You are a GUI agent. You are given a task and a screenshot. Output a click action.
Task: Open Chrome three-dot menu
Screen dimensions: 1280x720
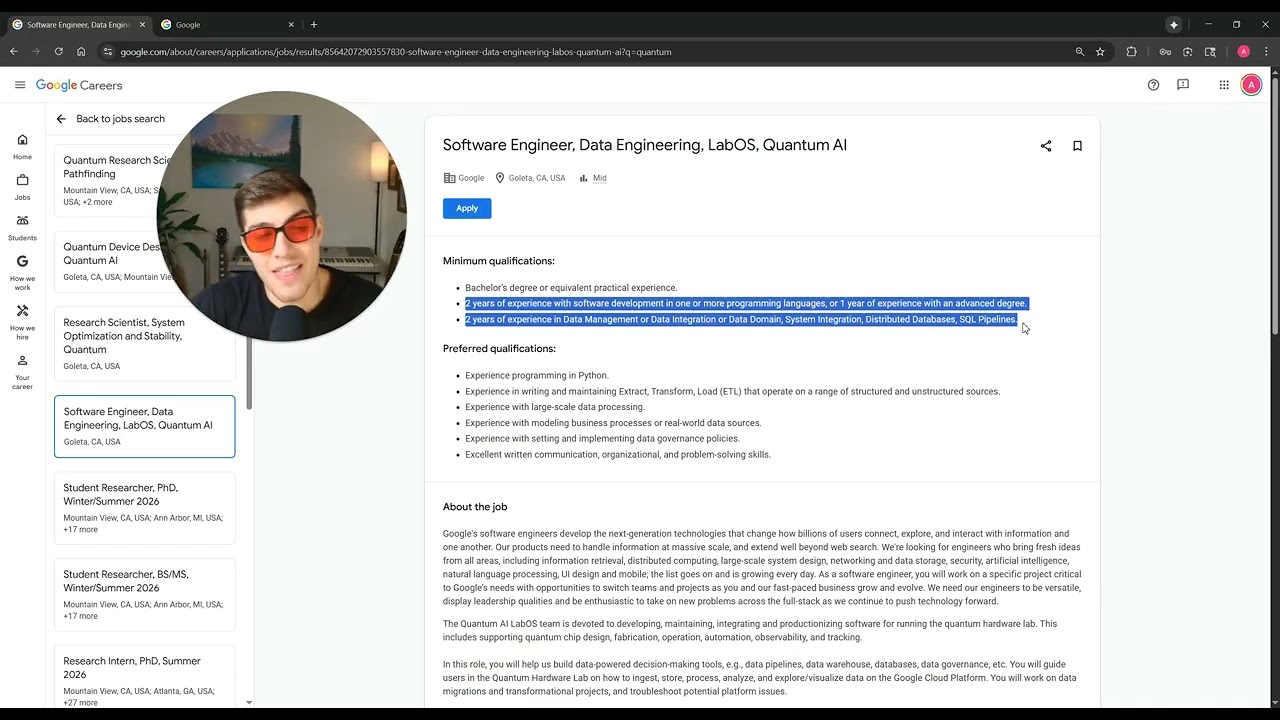tap(1266, 52)
